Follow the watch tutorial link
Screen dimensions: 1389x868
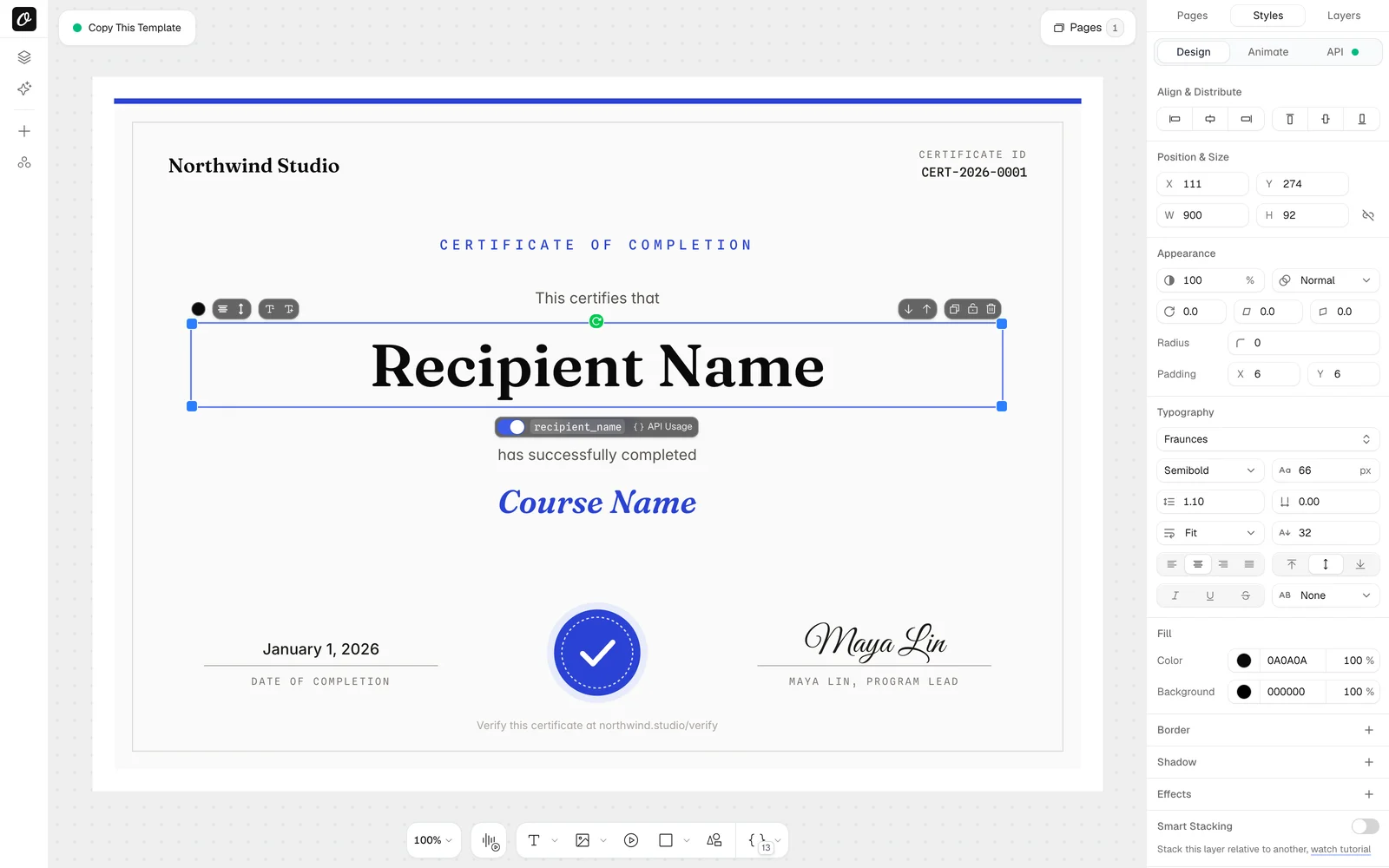[x=1340, y=850]
